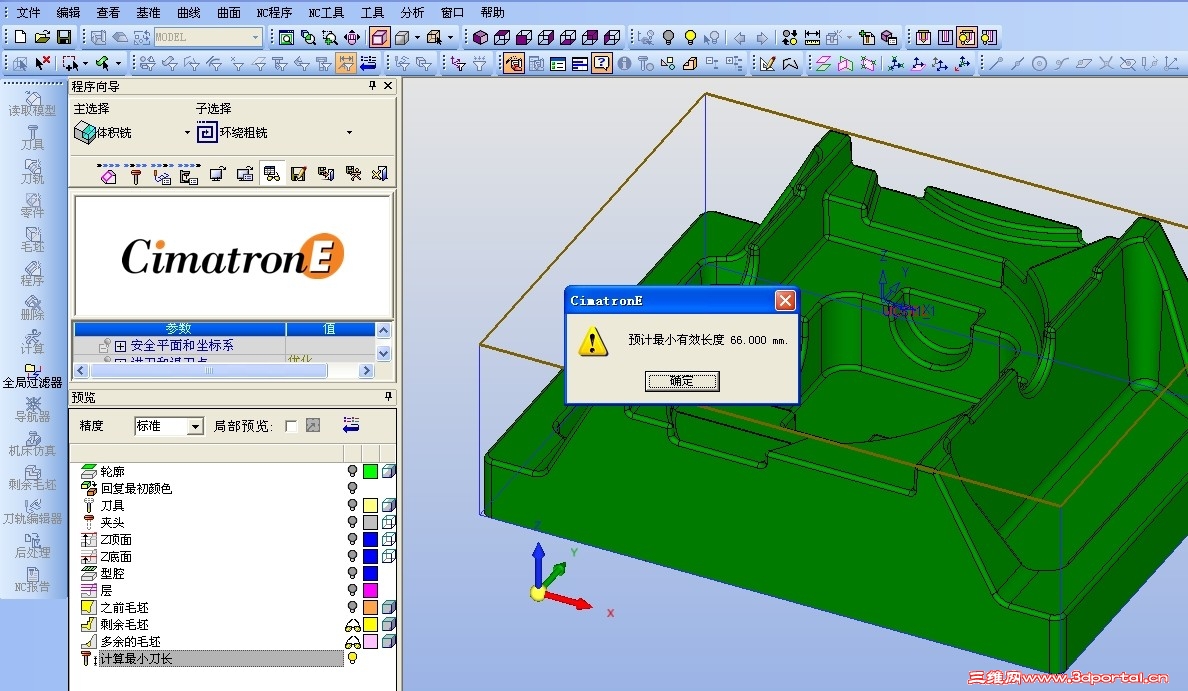Click the right arrow of parameter table scrollbar
The height and width of the screenshot is (691, 1188).
coord(367,371)
